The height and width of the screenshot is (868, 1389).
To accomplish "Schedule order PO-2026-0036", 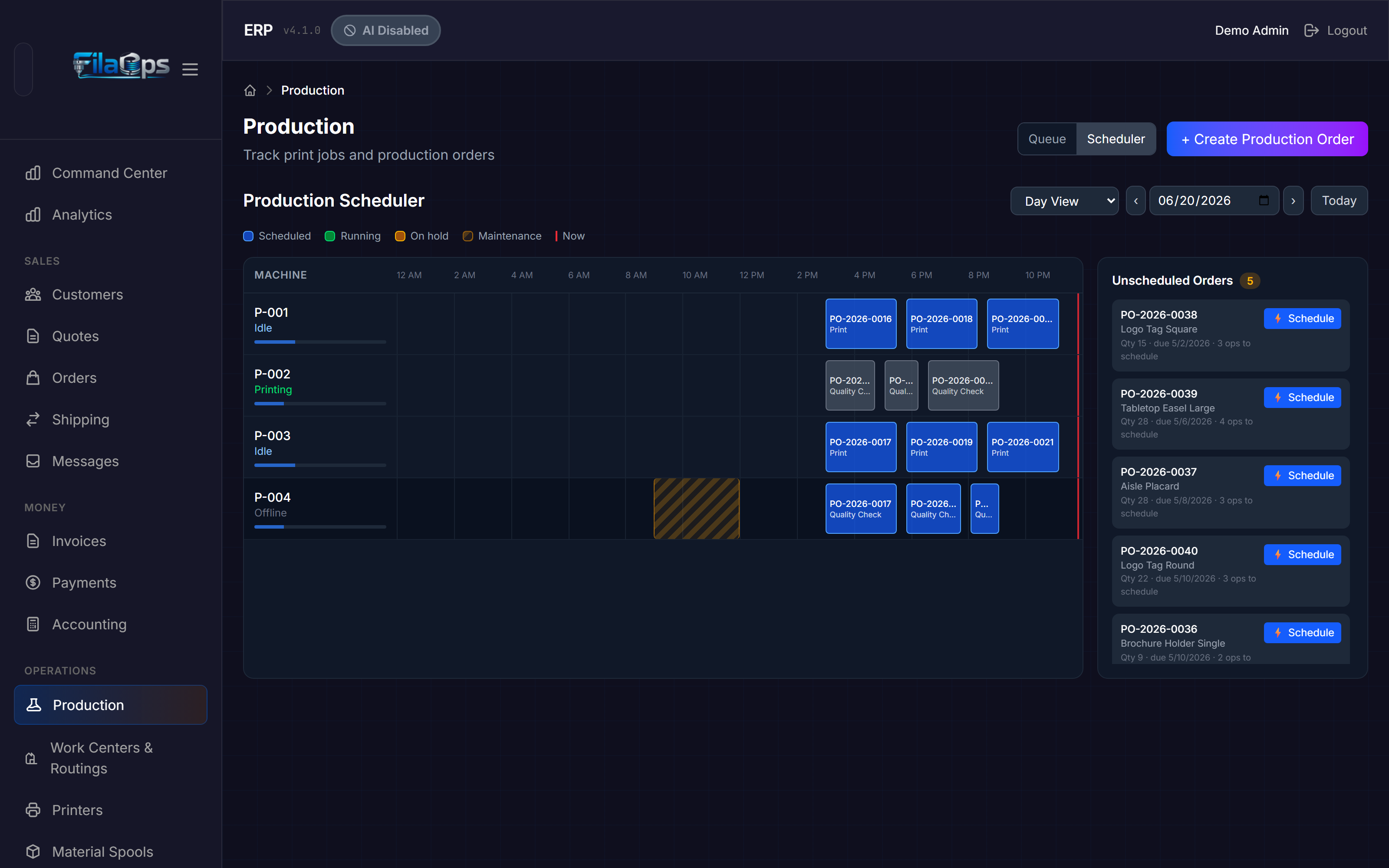I will tap(1302, 633).
